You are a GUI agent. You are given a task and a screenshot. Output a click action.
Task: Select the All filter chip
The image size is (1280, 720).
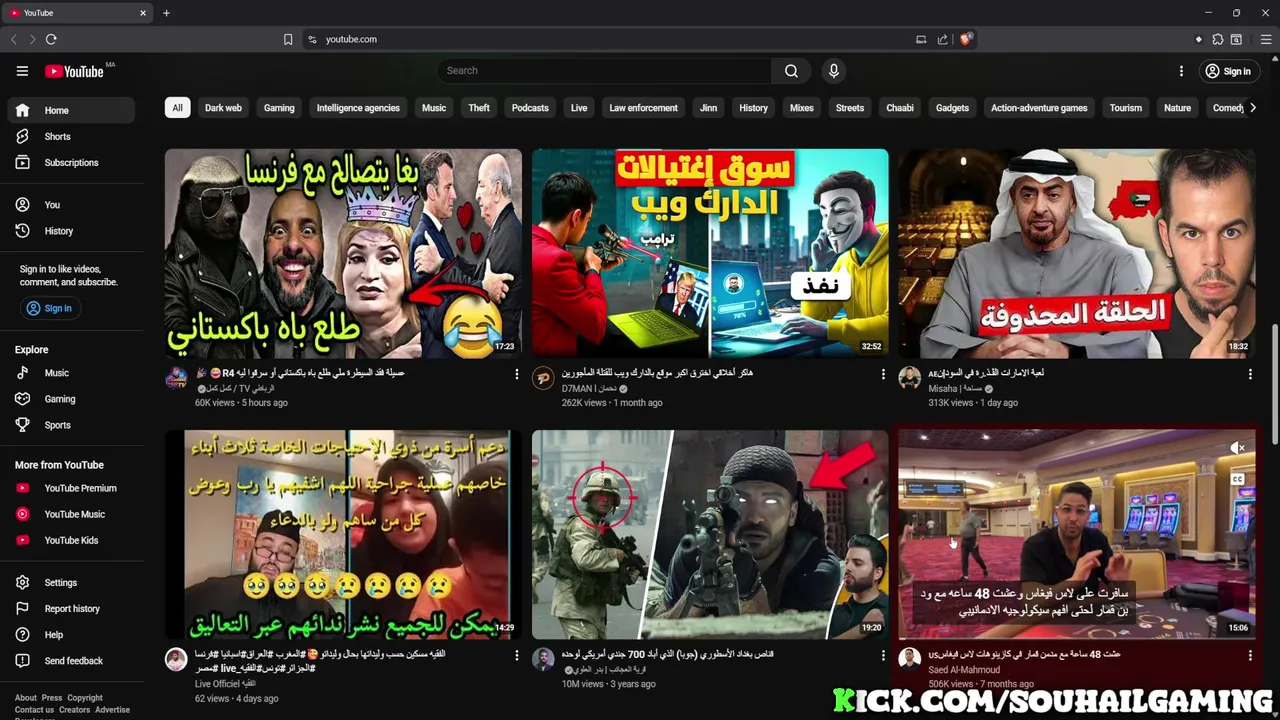pyautogui.click(x=177, y=108)
